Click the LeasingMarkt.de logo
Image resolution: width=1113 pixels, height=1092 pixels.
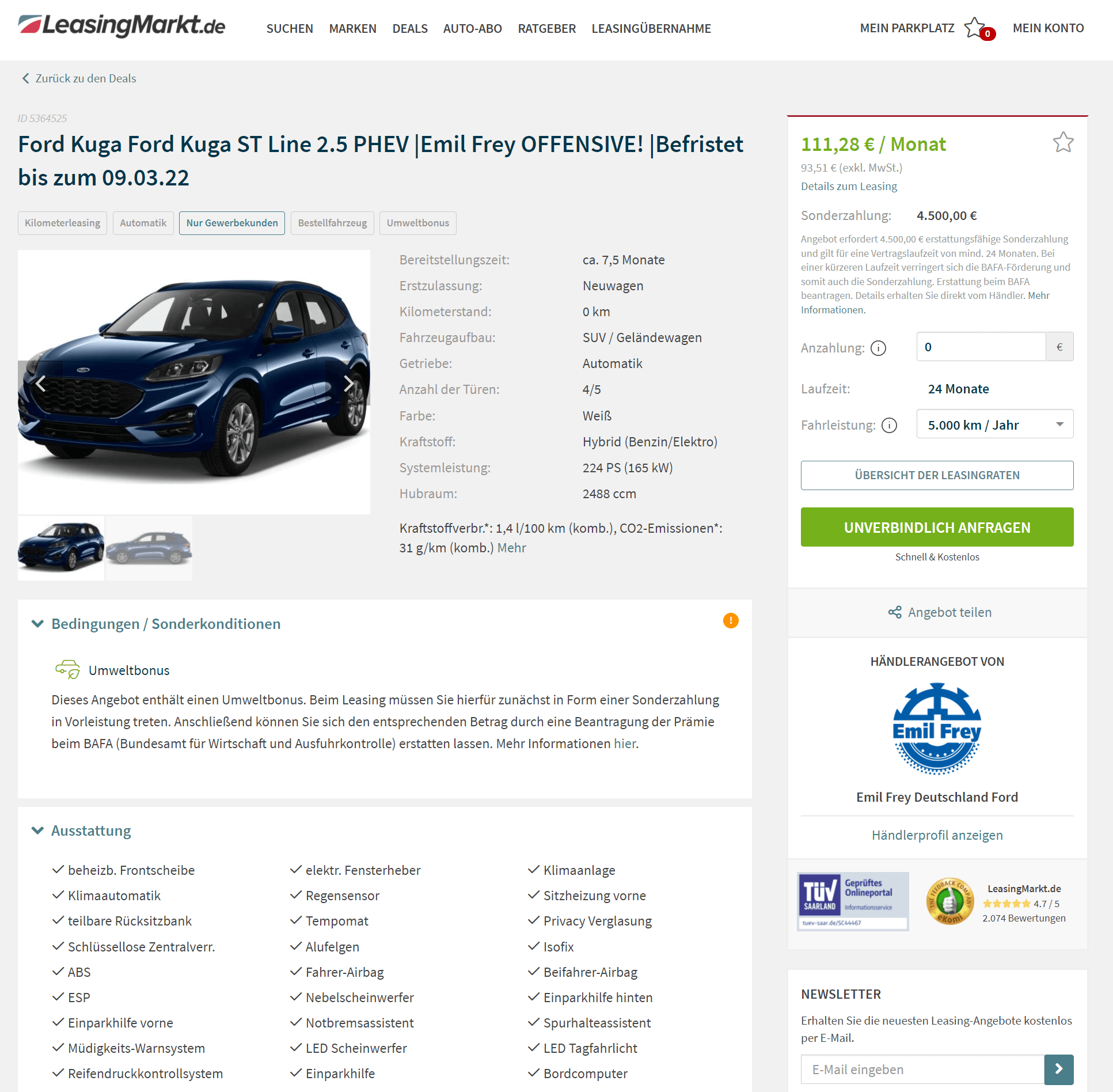(x=121, y=26)
